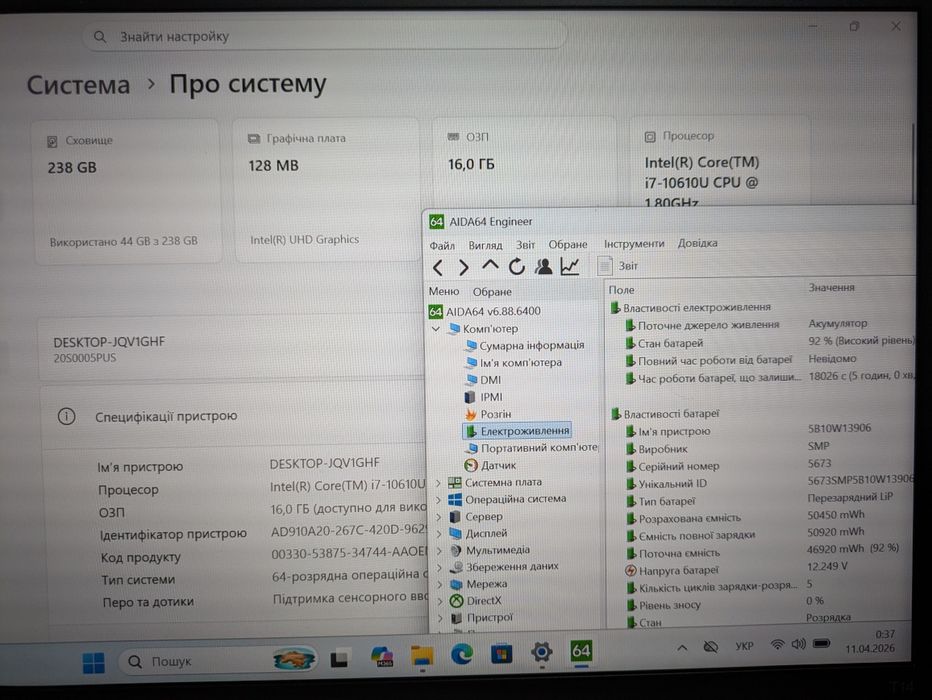Go forward with AIDA64 right arrow
The image size is (932, 700).
464,268
